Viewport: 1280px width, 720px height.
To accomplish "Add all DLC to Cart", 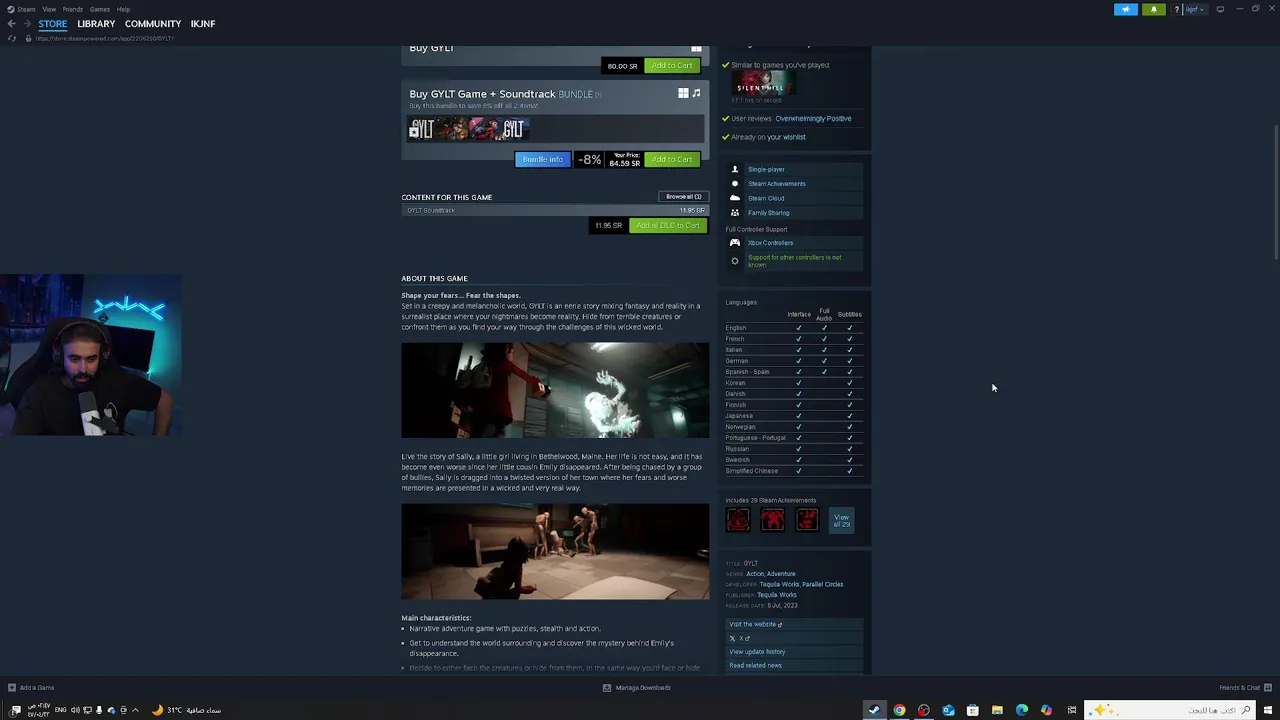I will [667, 226].
